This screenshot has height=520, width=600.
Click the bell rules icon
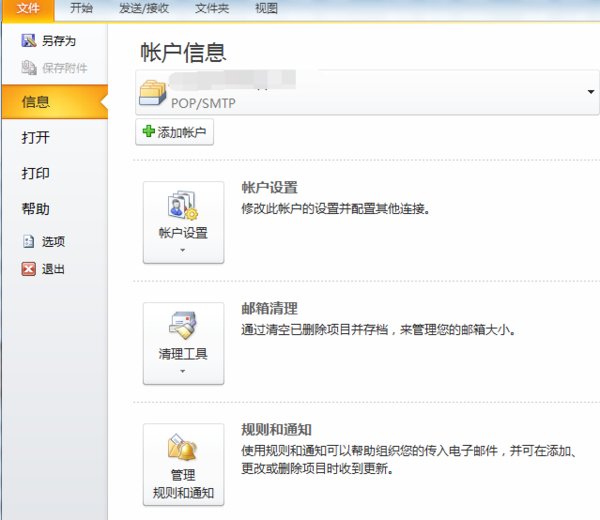183,447
